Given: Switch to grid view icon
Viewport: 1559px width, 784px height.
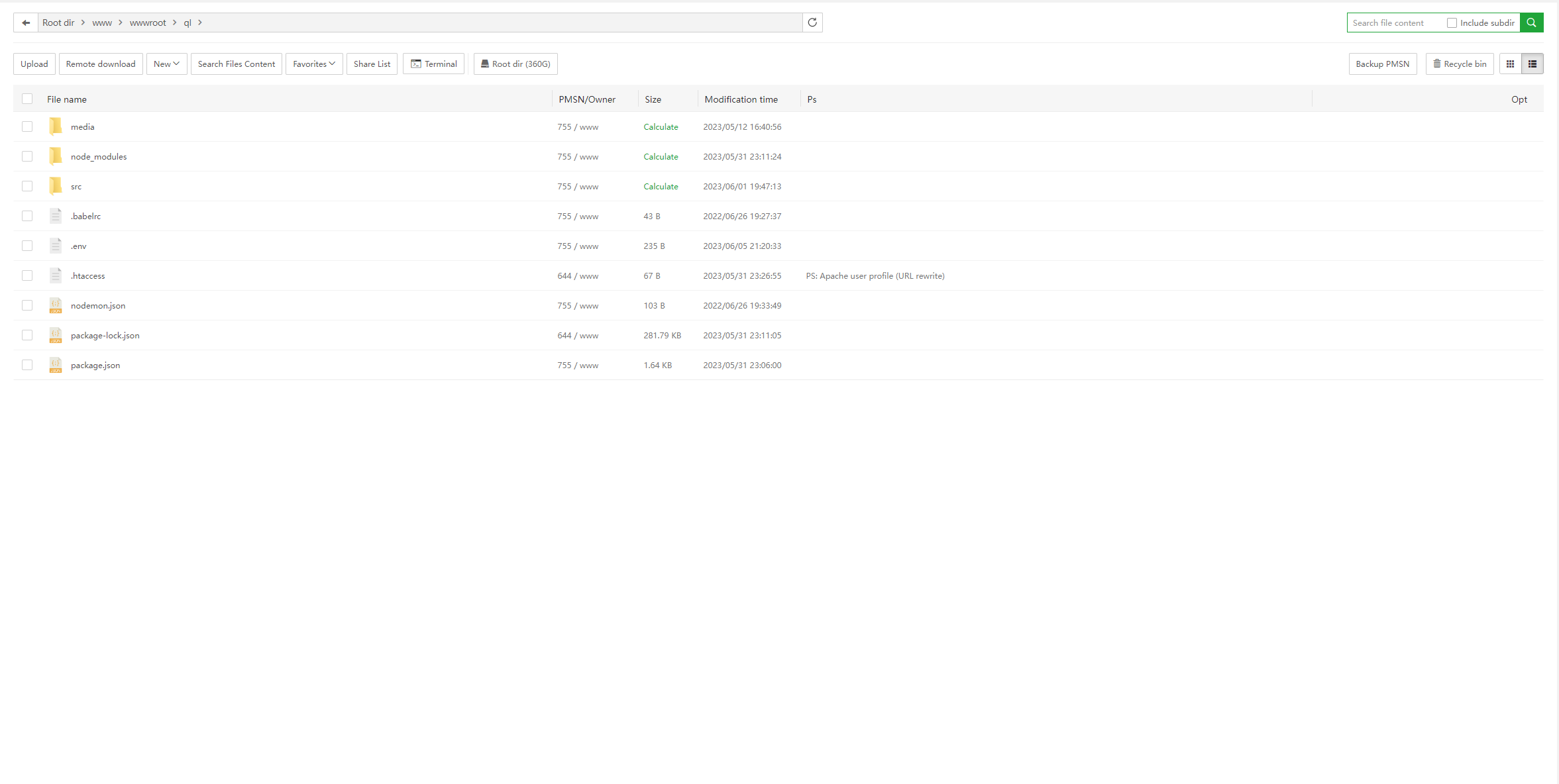Looking at the screenshot, I should coord(1510,64).
